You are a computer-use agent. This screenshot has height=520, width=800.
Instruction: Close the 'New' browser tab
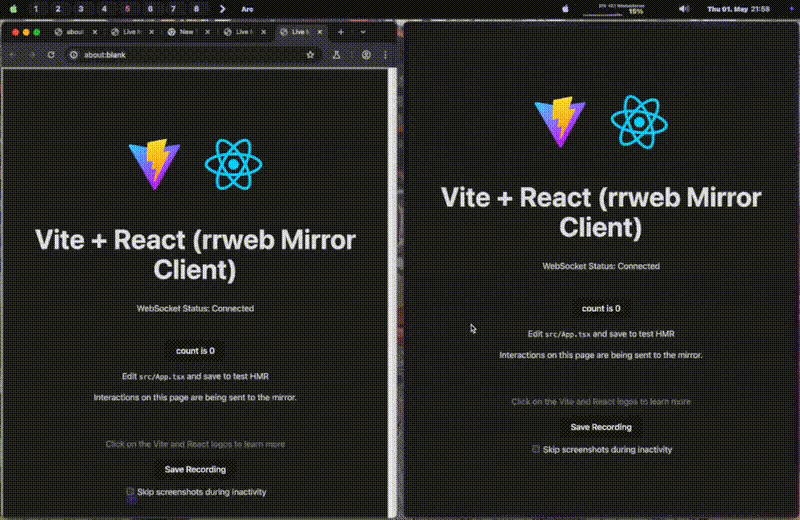pyautogui.click(x=208, y=32)
